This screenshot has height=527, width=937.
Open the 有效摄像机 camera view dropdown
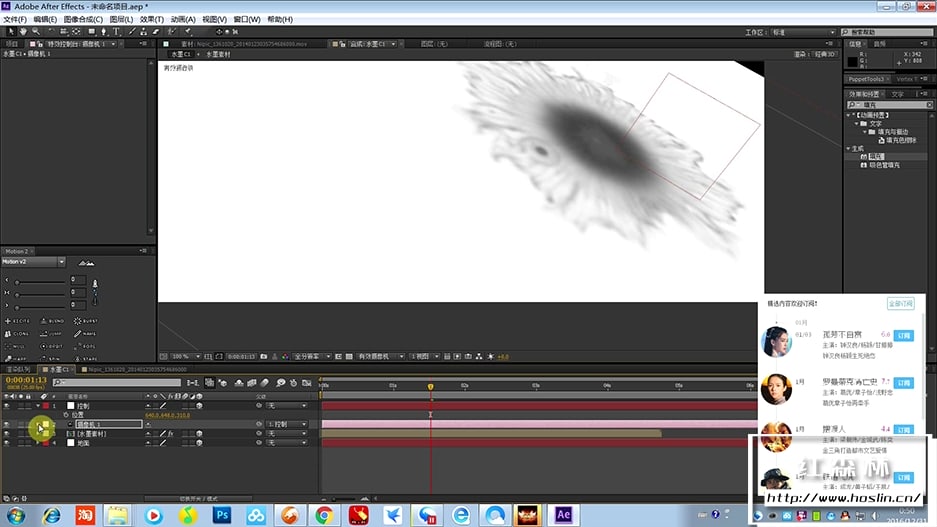tap(381, 357)
